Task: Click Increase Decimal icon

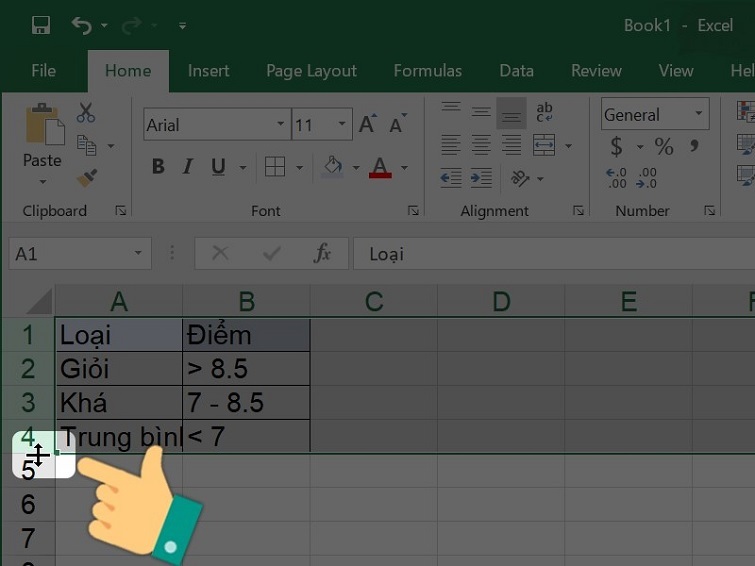Action: click(616, 178)
